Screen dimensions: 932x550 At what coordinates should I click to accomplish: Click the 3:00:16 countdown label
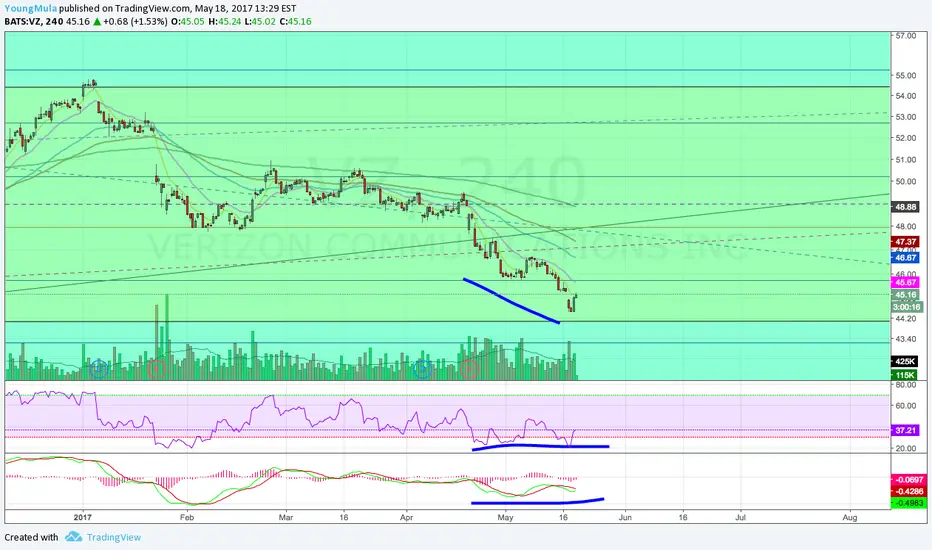click(906, 307)
